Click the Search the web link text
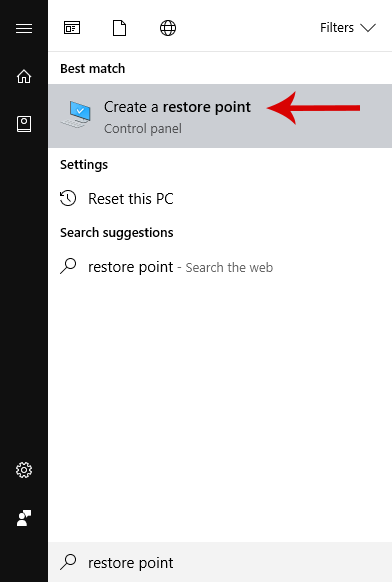 point(229,268)
